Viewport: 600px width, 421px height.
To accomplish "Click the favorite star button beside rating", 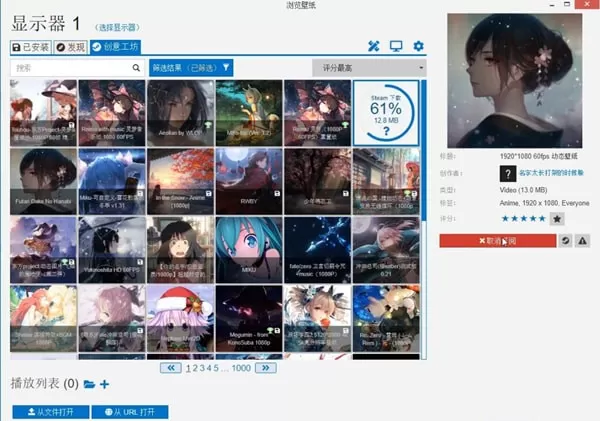I will pyautogui.click(x=557, y=219).
